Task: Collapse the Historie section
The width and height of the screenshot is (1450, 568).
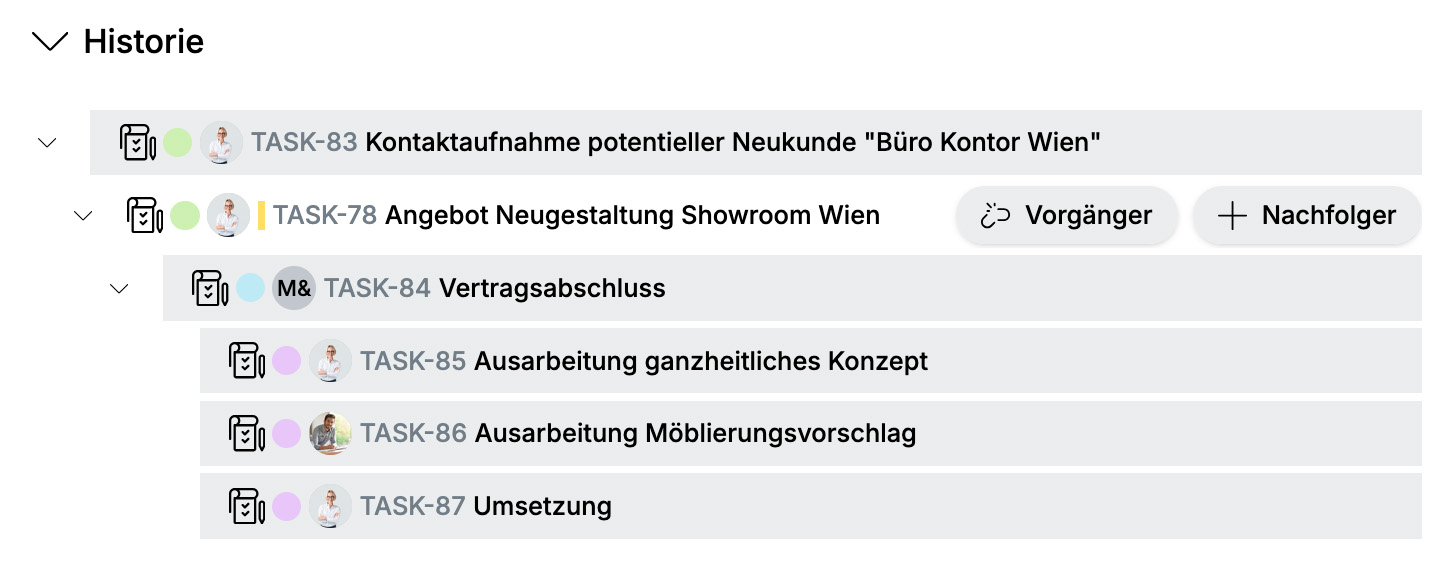Action: pos(50,42)
